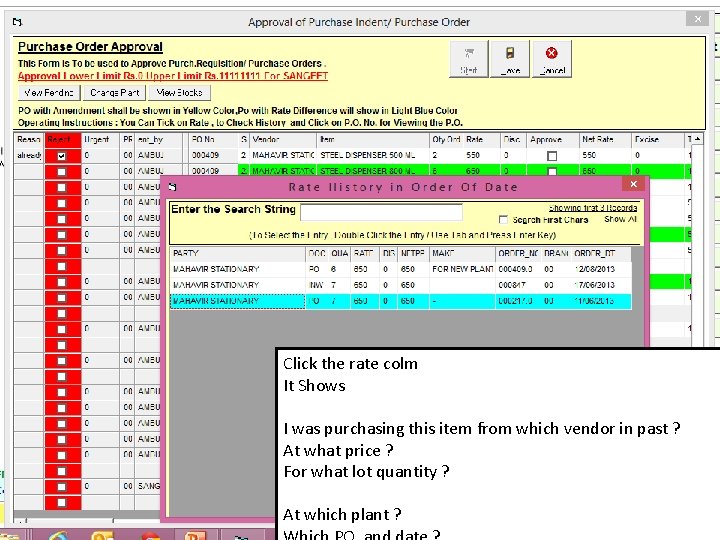Click the Net Rate column header

pyautogui.click(x=605, y=139)
